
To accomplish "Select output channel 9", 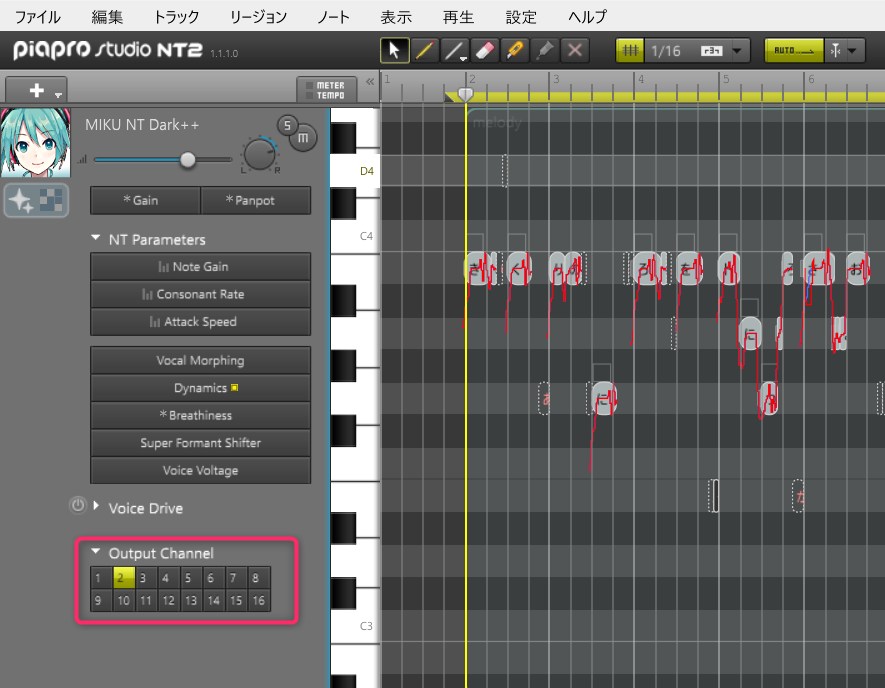I will pyautogui.click(x=101, y=601).
